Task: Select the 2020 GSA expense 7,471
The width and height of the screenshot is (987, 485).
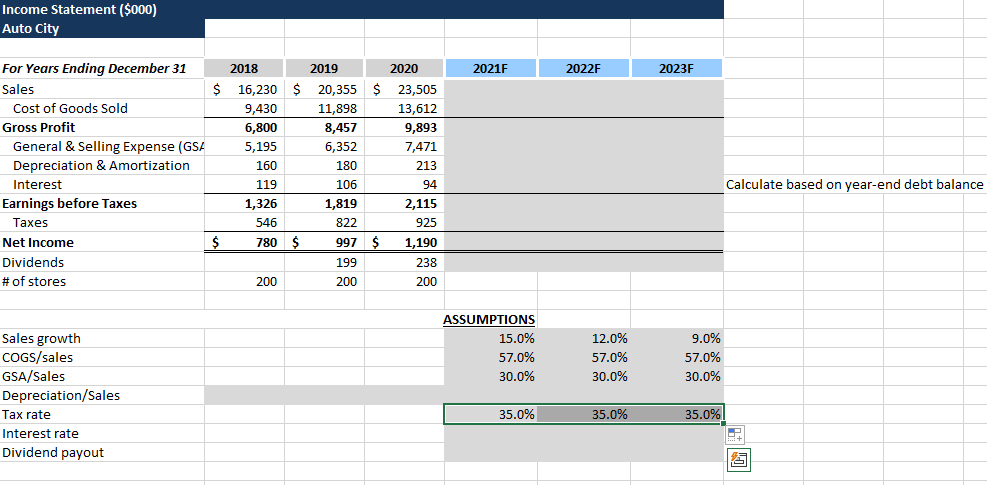Action: pyautogui.click(x=404, y=146)
